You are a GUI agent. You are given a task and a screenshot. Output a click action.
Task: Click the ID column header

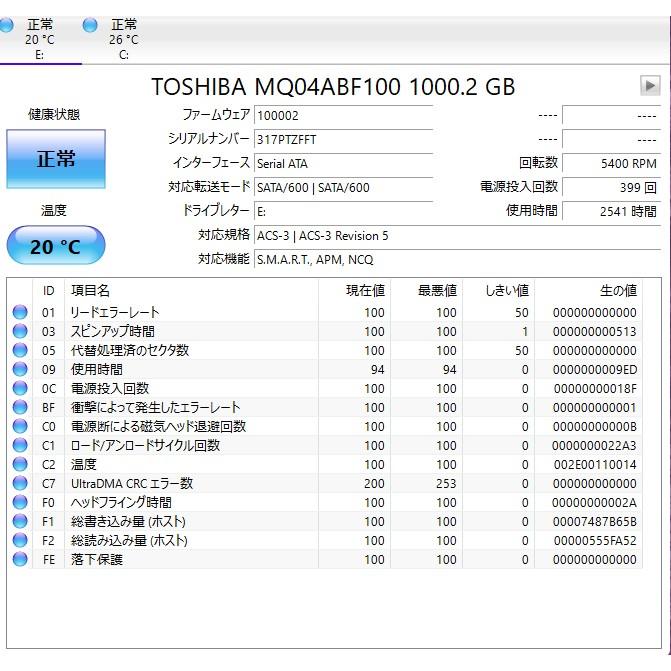(x=48, y=291)
